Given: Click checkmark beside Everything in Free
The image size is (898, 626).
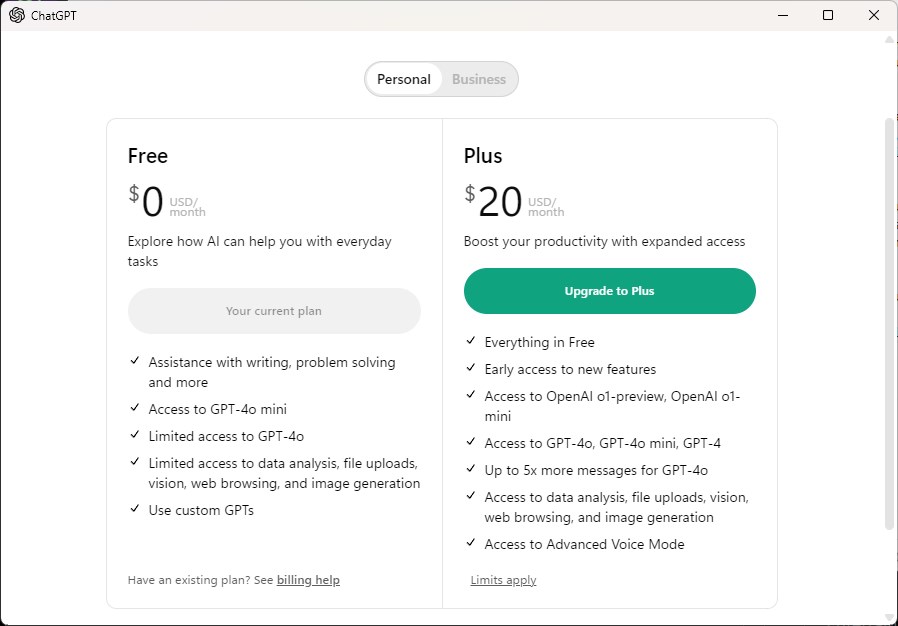Looking at the screenshot, I should click(x=471, y=341).
